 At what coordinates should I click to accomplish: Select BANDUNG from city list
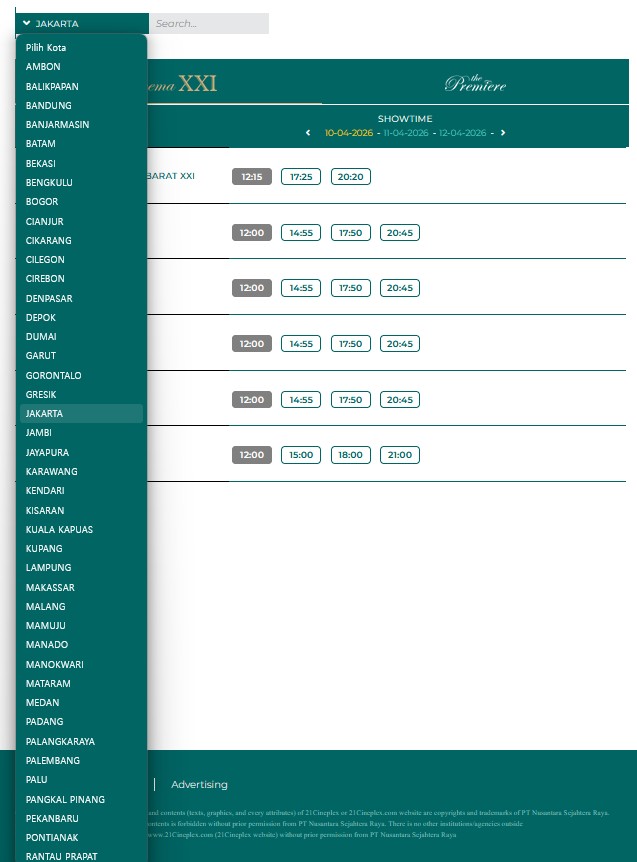(x=81, y=105)
